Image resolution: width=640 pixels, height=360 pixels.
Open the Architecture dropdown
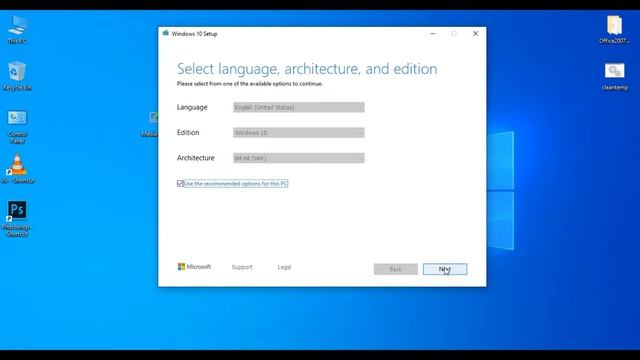299,158
